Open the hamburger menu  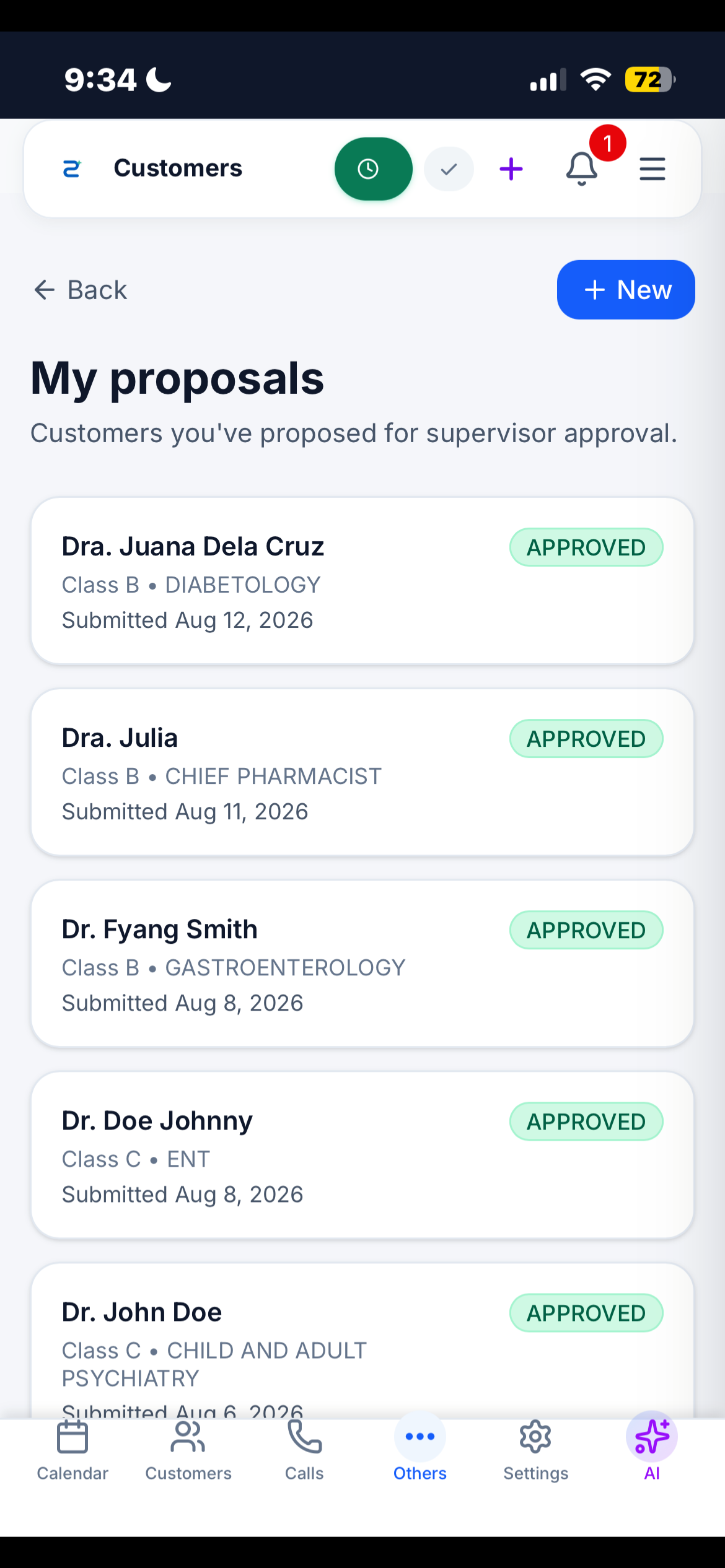tap(652, 169)
